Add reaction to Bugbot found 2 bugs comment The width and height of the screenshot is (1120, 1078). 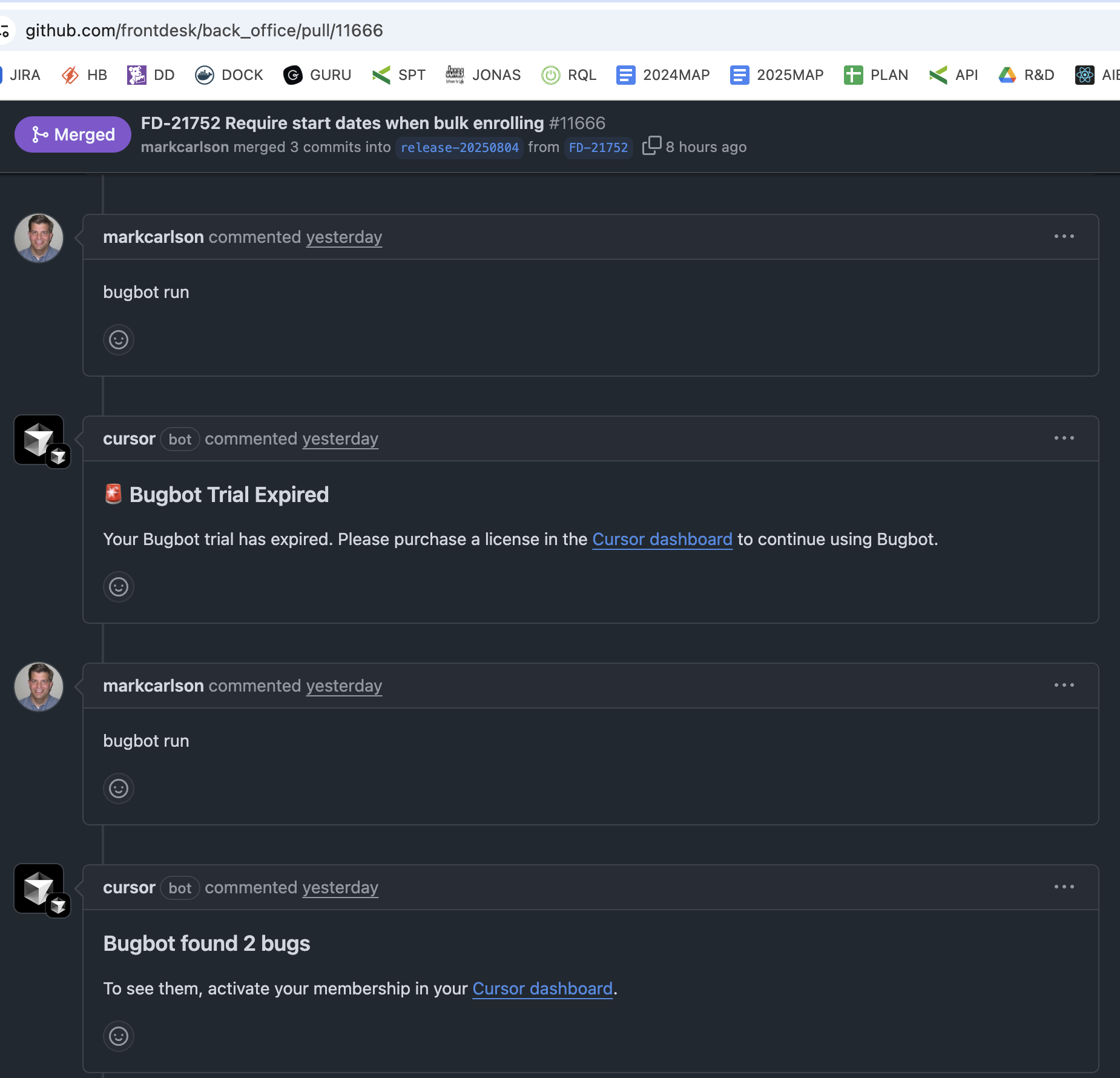click(x=119, y=1036)
